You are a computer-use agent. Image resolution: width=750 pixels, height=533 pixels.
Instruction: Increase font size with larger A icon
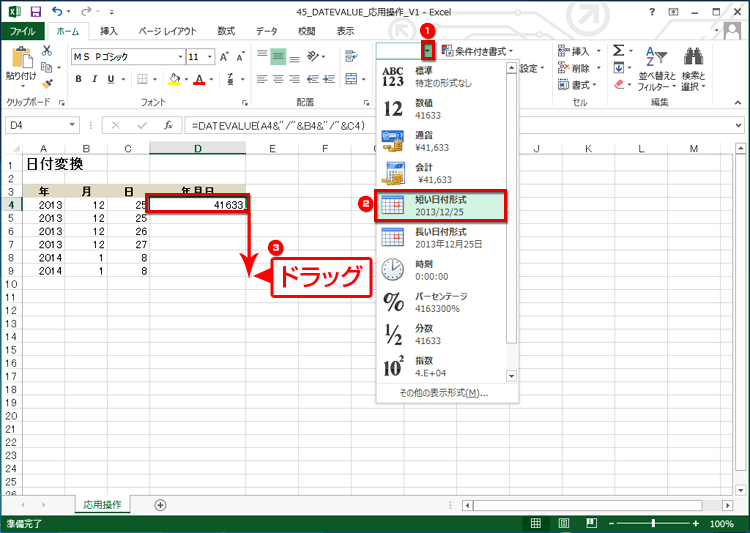pos(224,57)
